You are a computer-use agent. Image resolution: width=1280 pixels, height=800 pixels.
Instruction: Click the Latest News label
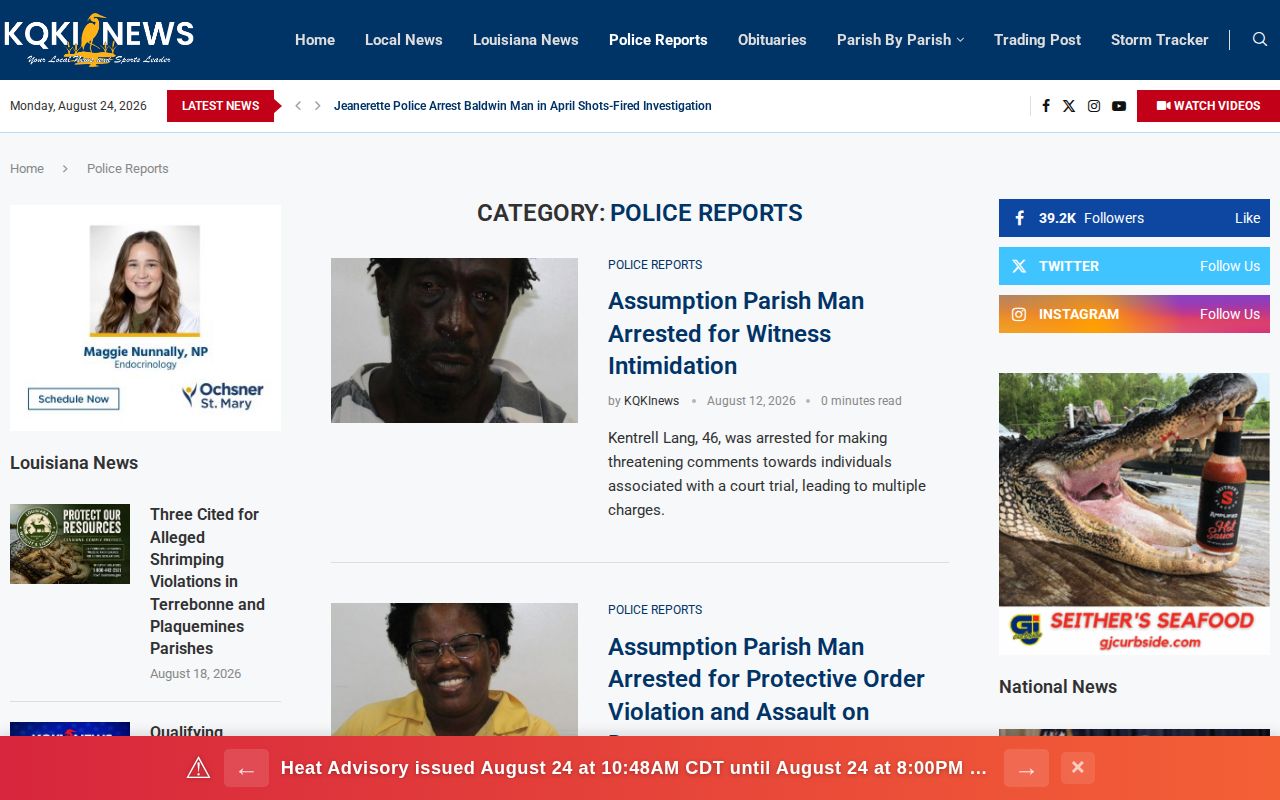[220, 106]
